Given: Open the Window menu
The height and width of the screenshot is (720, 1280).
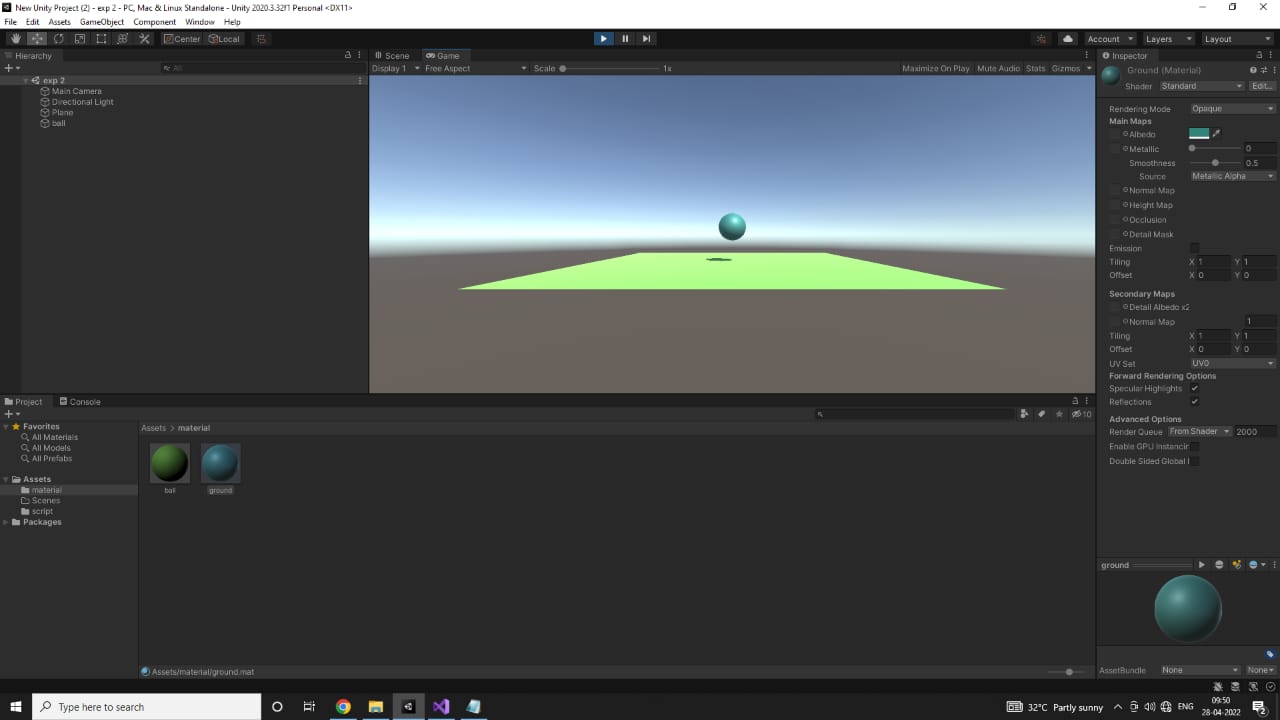Looking at the screenshot, I should [200, 21].
